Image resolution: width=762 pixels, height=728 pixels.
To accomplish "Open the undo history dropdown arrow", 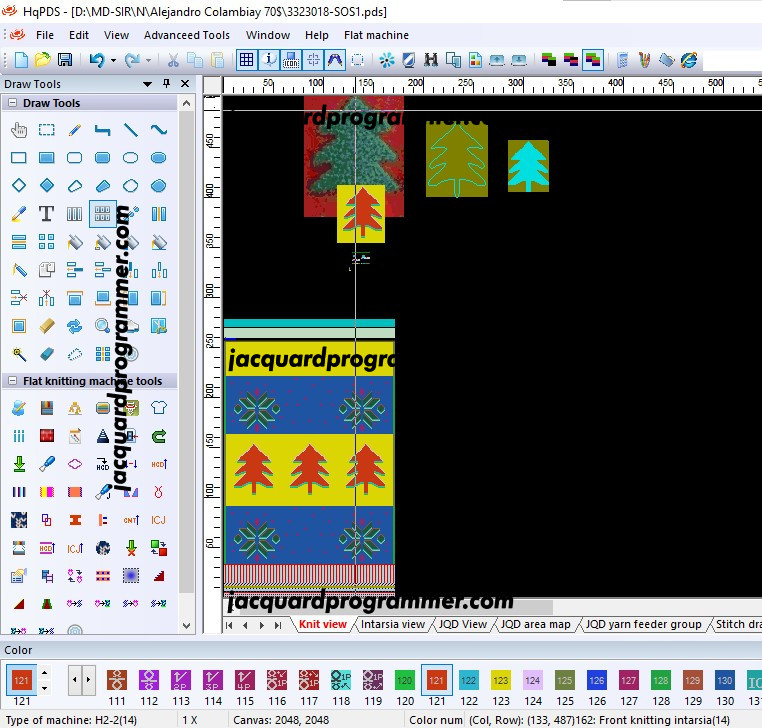I will tap(113, 61).
